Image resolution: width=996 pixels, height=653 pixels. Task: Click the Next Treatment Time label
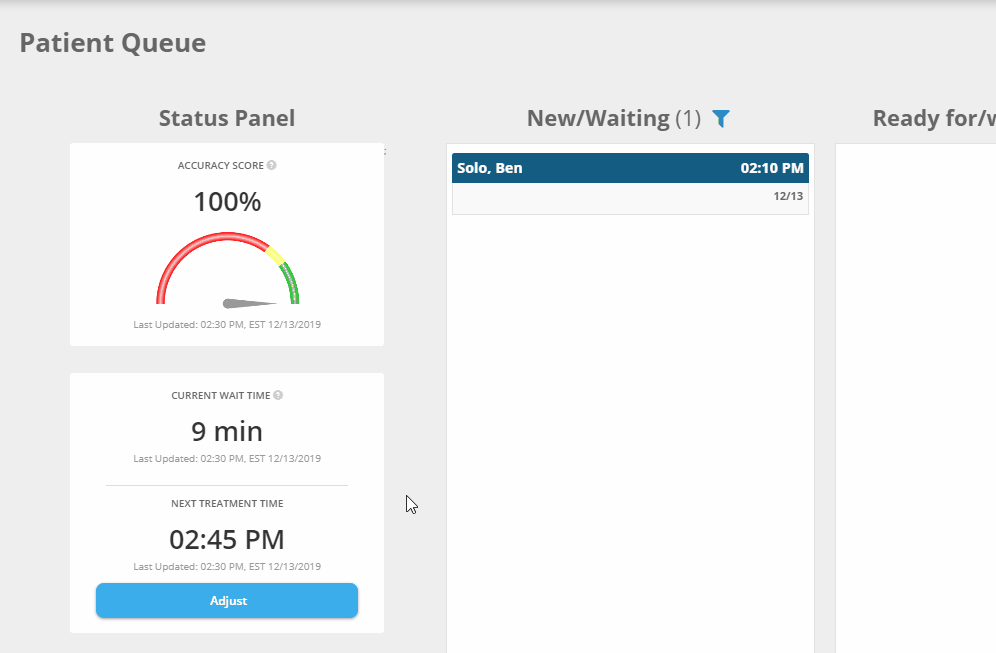[227, 503]
